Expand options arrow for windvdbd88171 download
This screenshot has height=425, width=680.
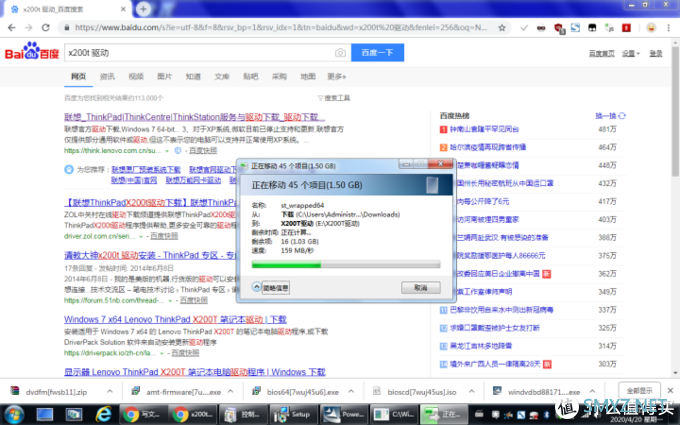click(592, 391)
